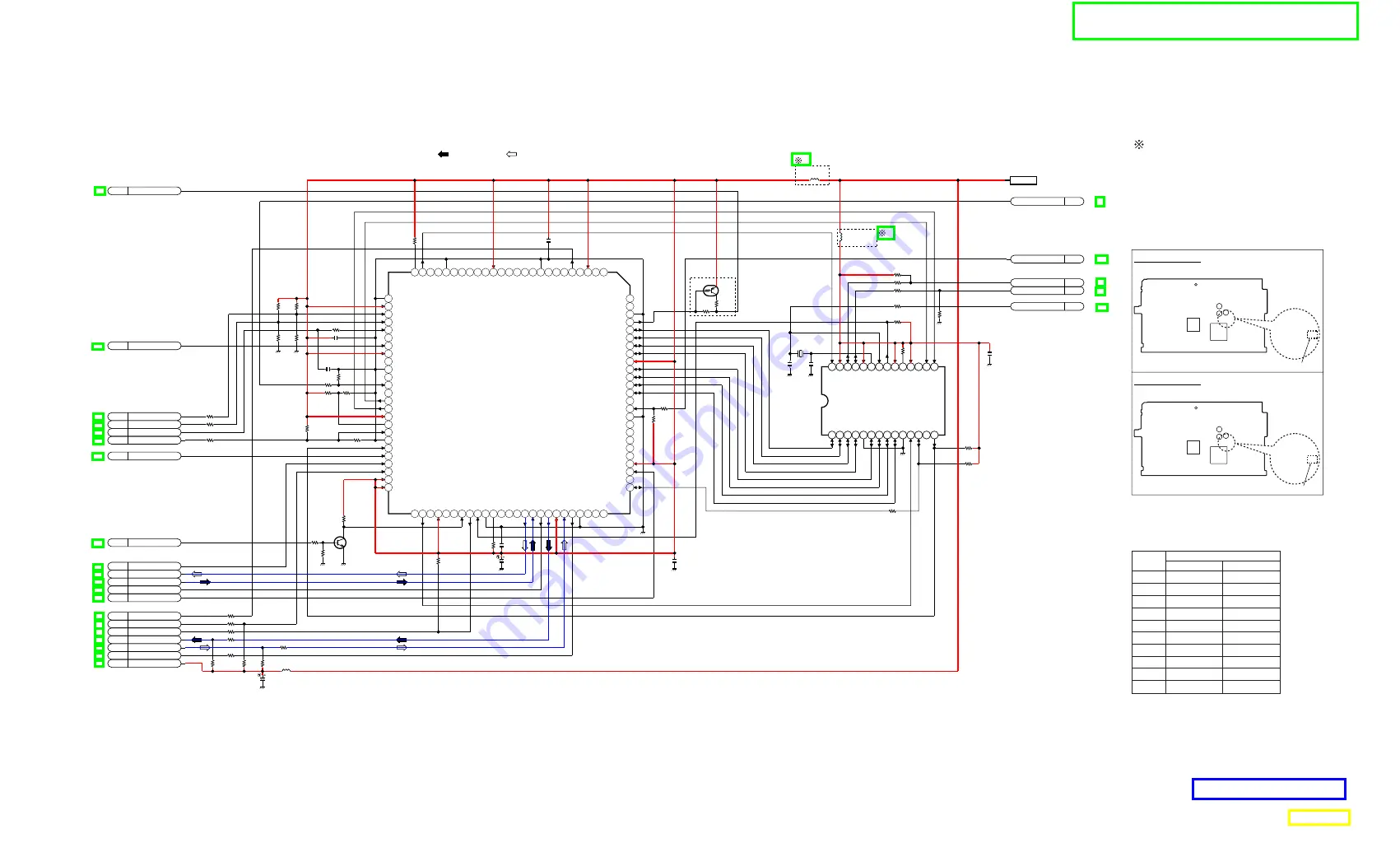Click the transistor symbol inside the dashed box

(712, 291)
